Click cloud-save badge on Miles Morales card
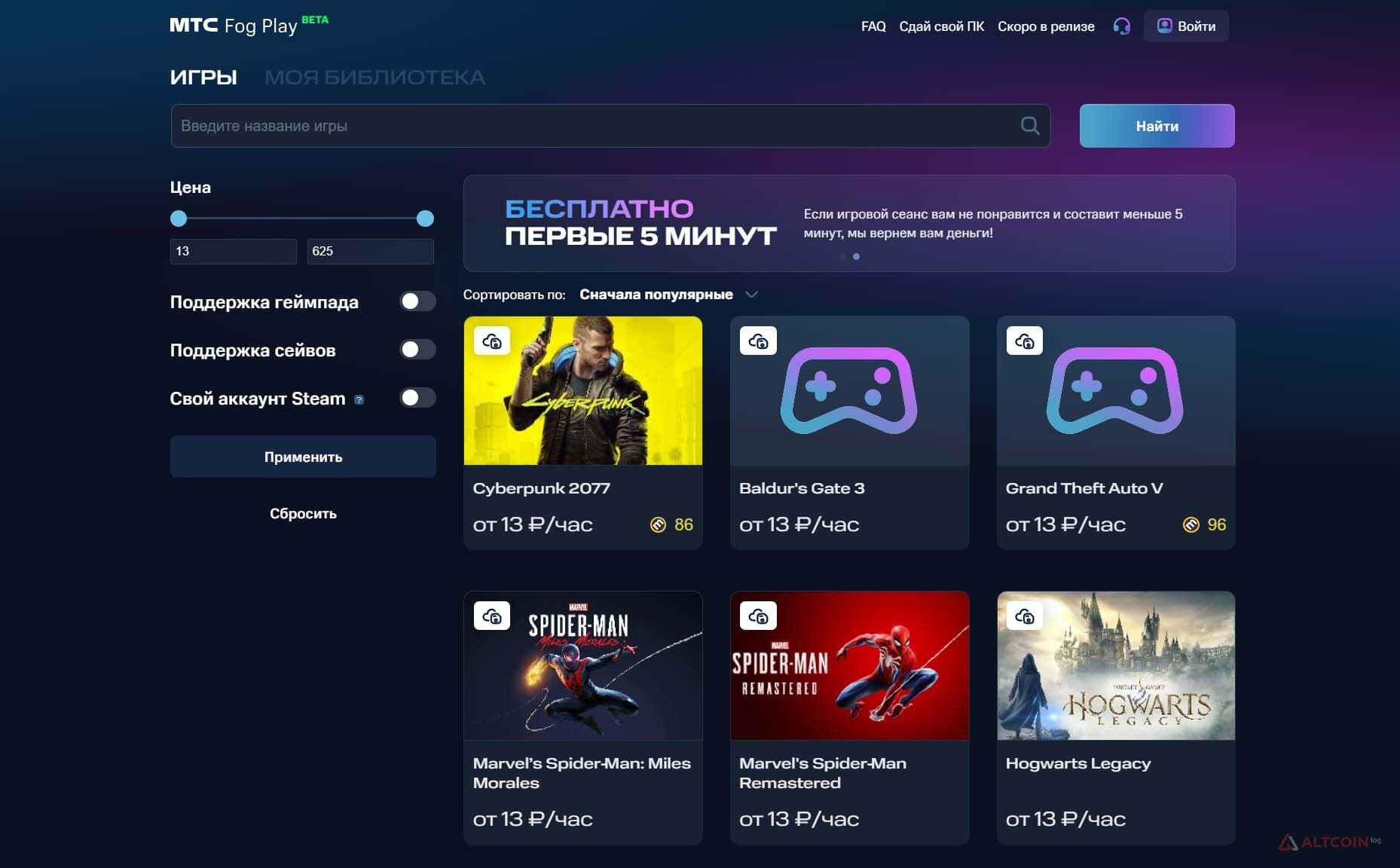 click(492, 616)
